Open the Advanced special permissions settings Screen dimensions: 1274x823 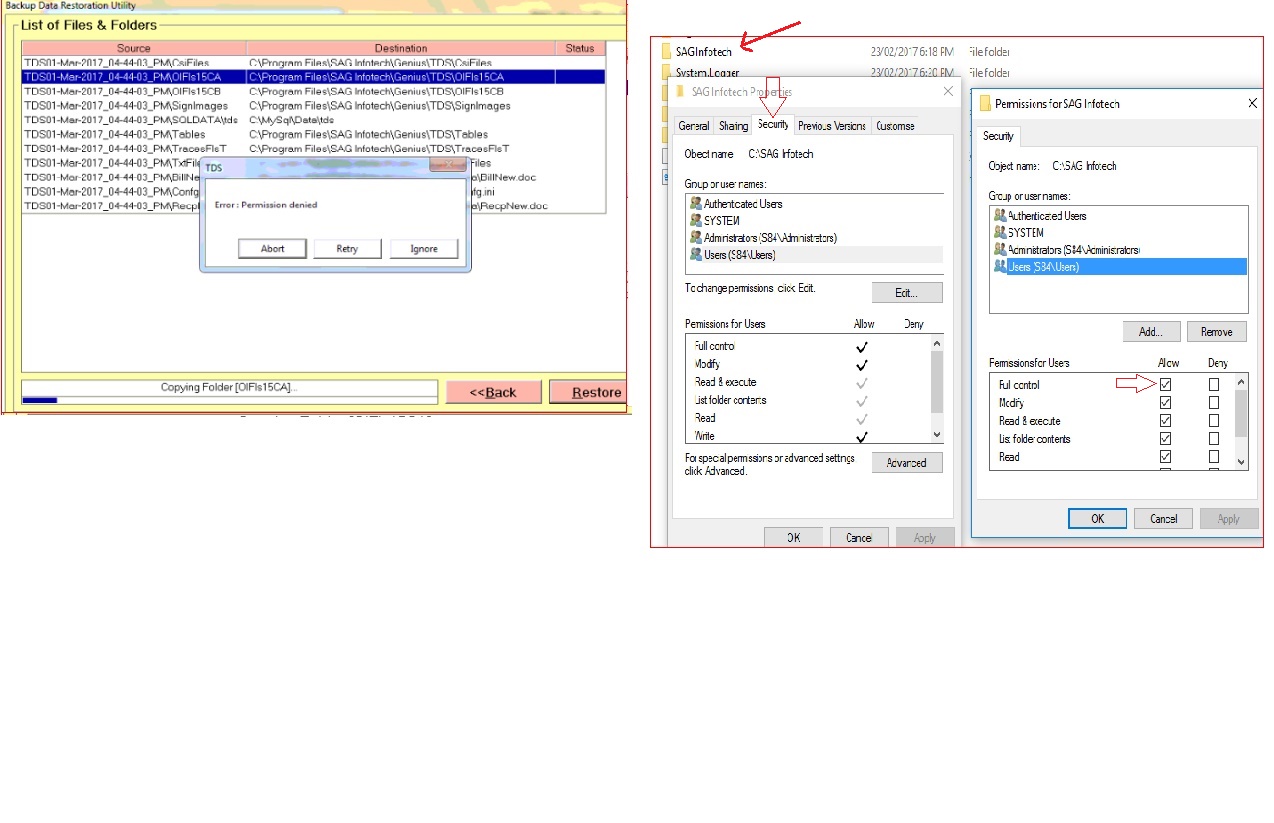906,463
